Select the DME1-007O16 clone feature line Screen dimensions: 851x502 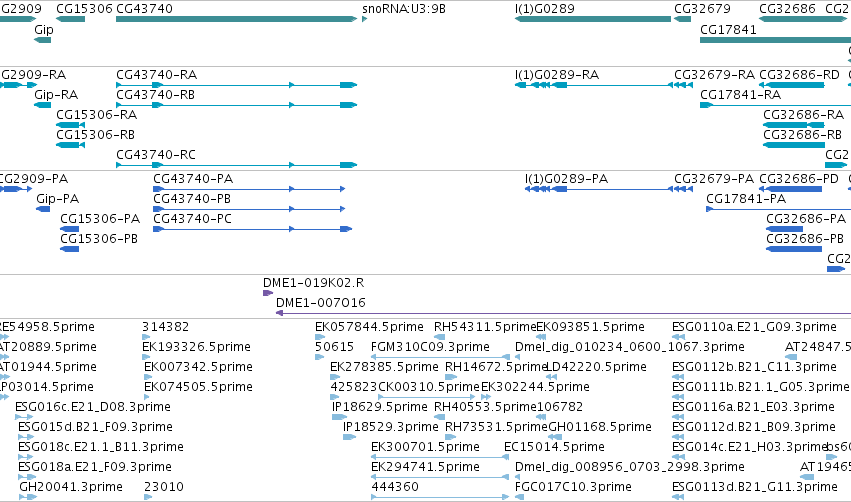point(563,313)
